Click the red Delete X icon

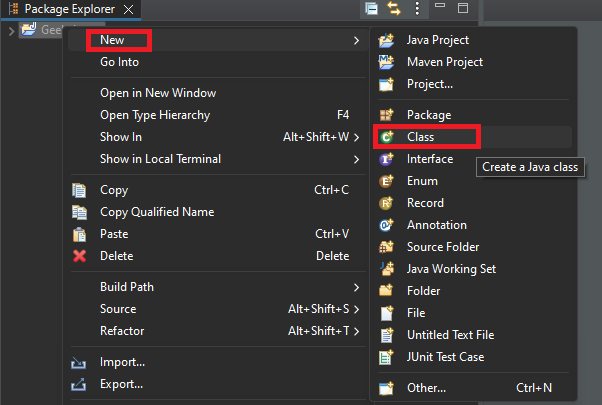coord(79,256)
